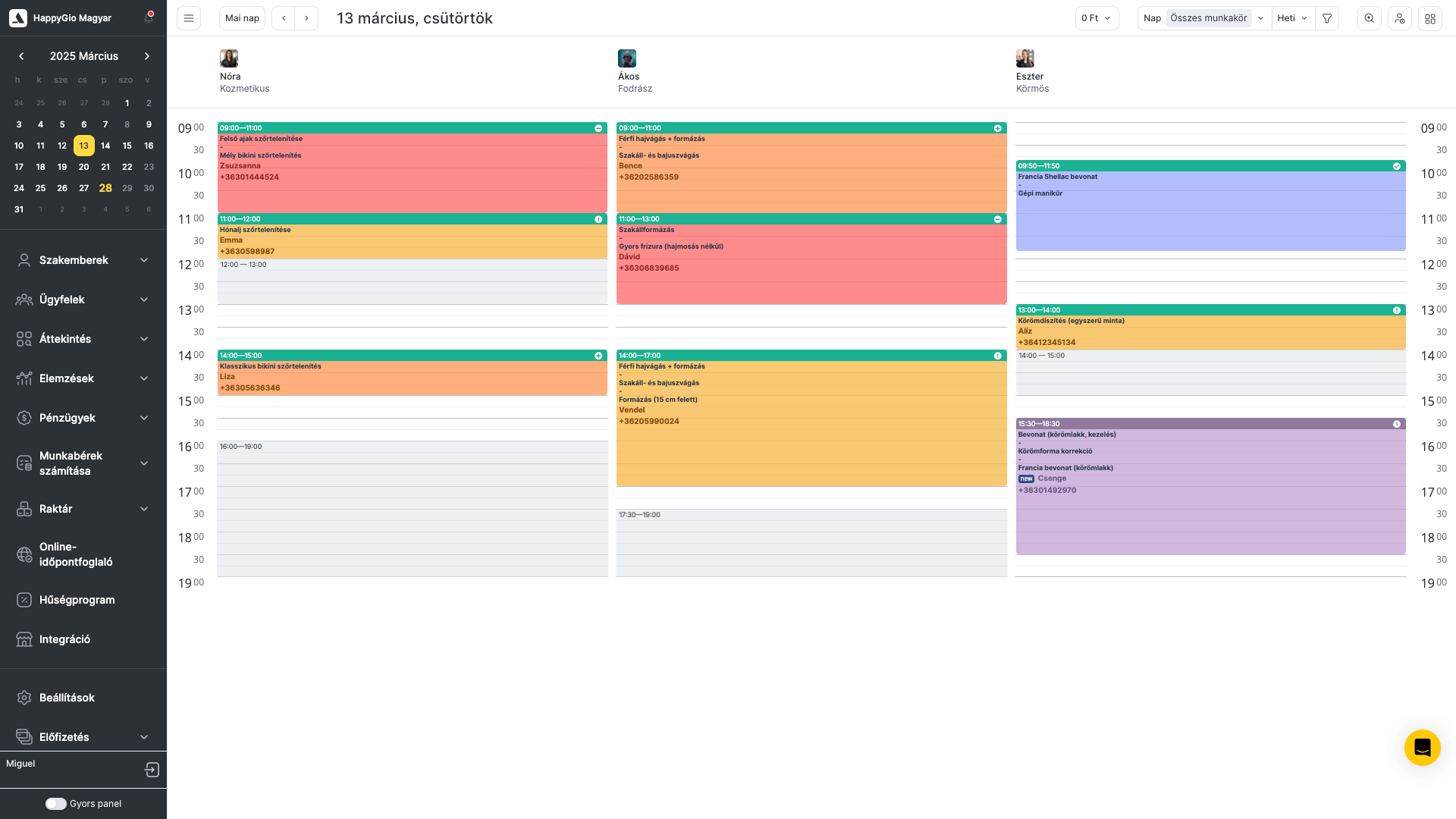The height and width of the screenshot is (819, 1456).
Task: Click the filter funnel icon
Action: point(1327,18)
